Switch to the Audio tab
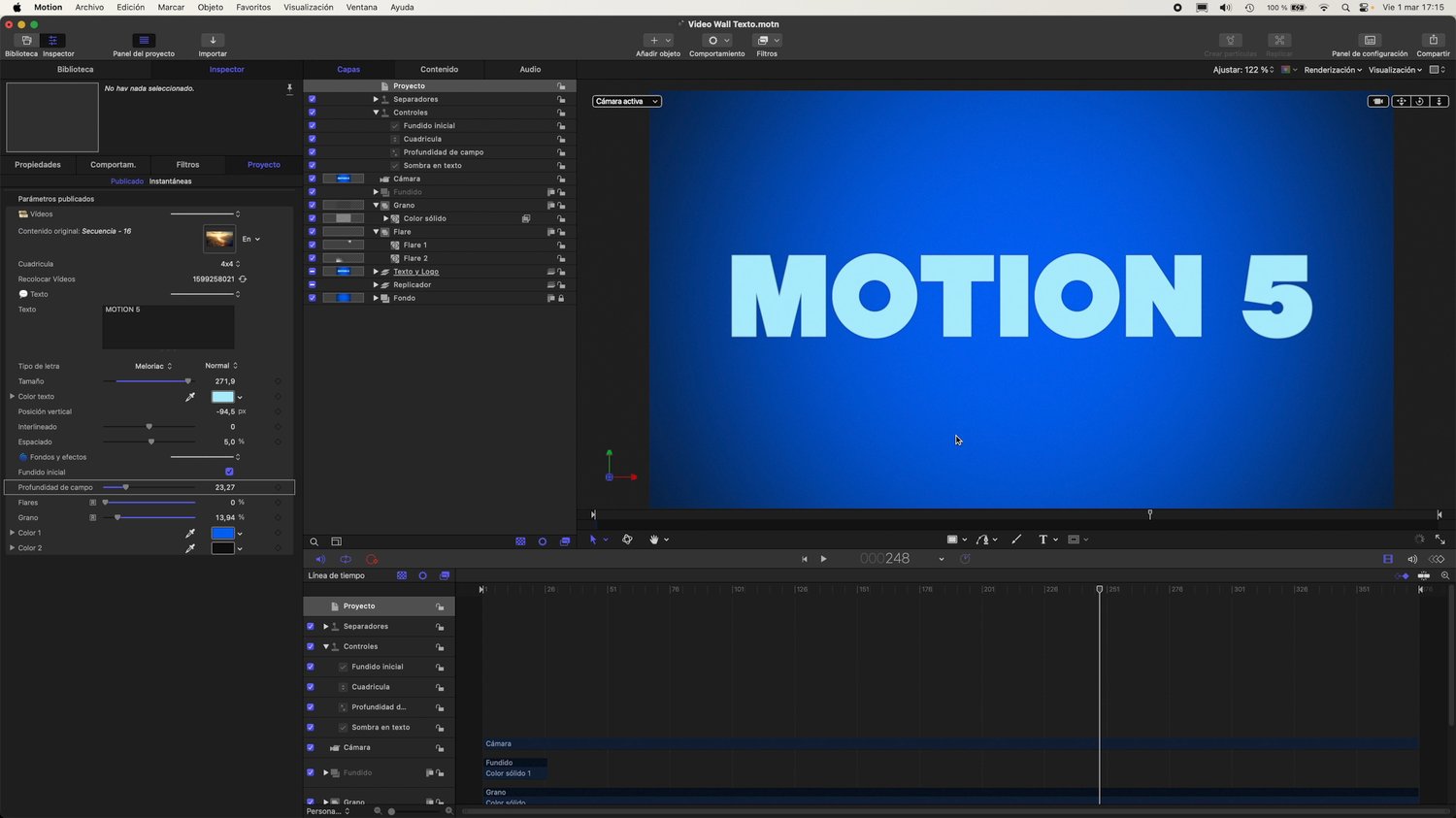This screenshot has height=818, width=1456. 530,70
